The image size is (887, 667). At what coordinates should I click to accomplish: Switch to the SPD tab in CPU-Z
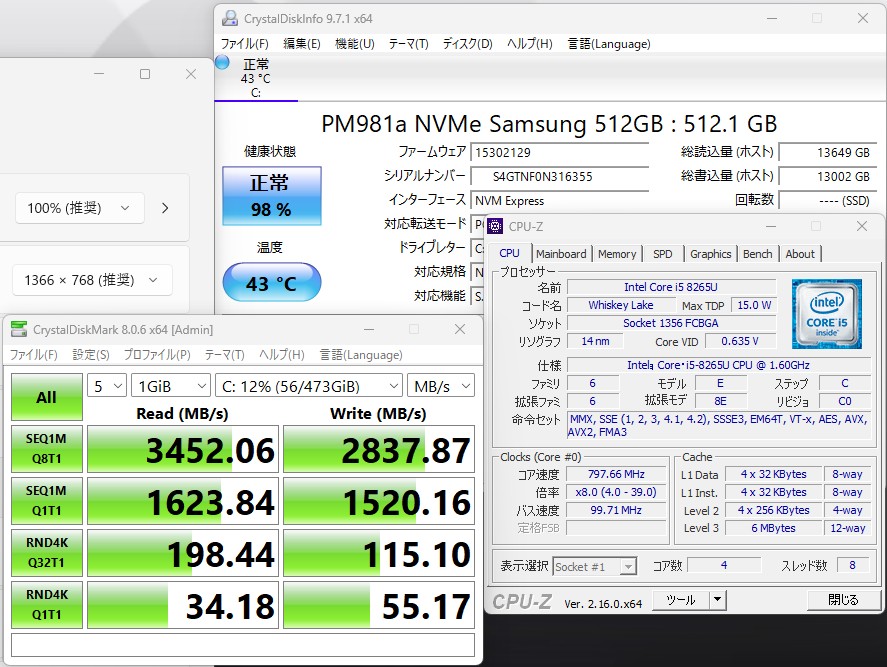662,254
